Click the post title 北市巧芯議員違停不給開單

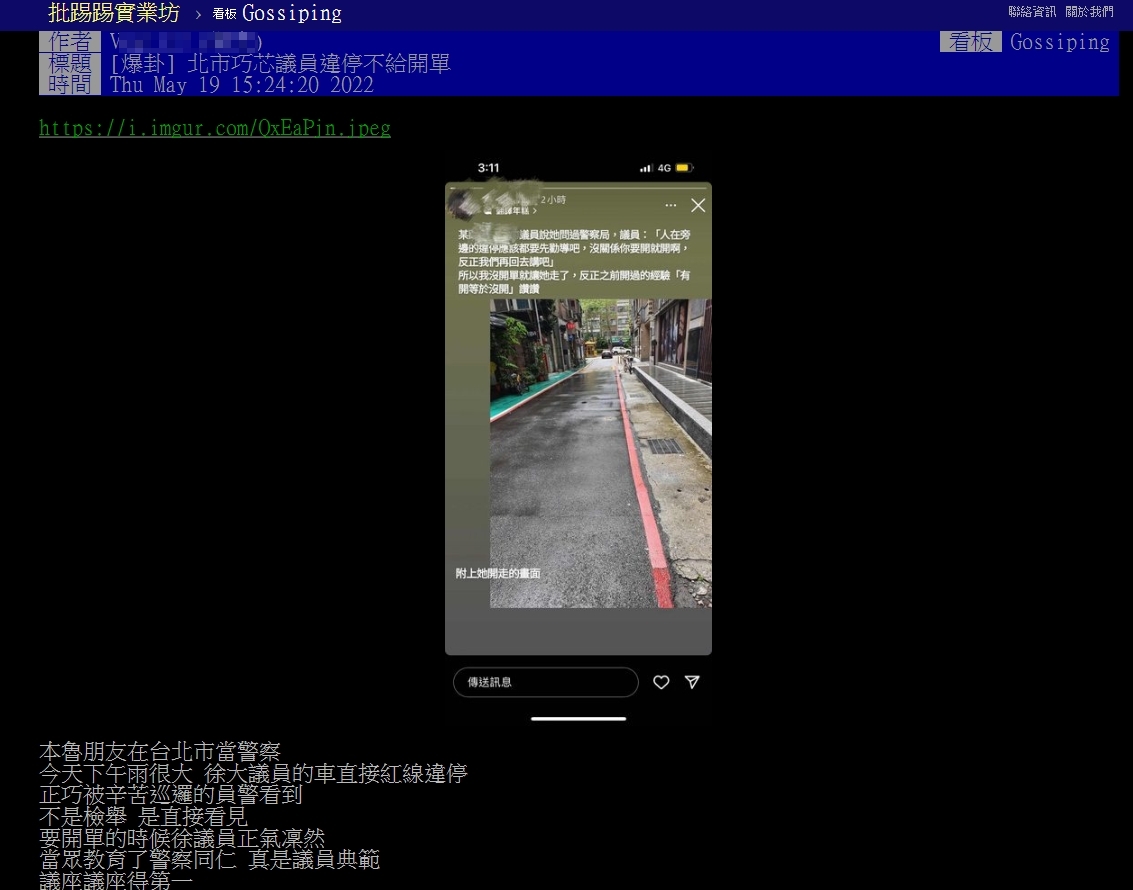click(319, 64)
